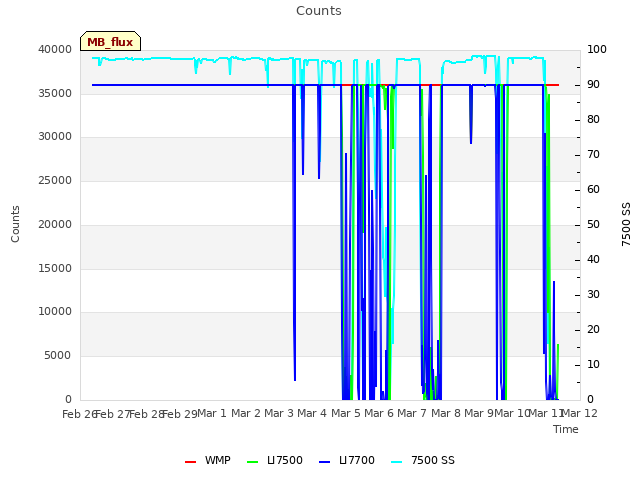
Task: Click the 30 right-axis tick label
Action: point(593,295)
